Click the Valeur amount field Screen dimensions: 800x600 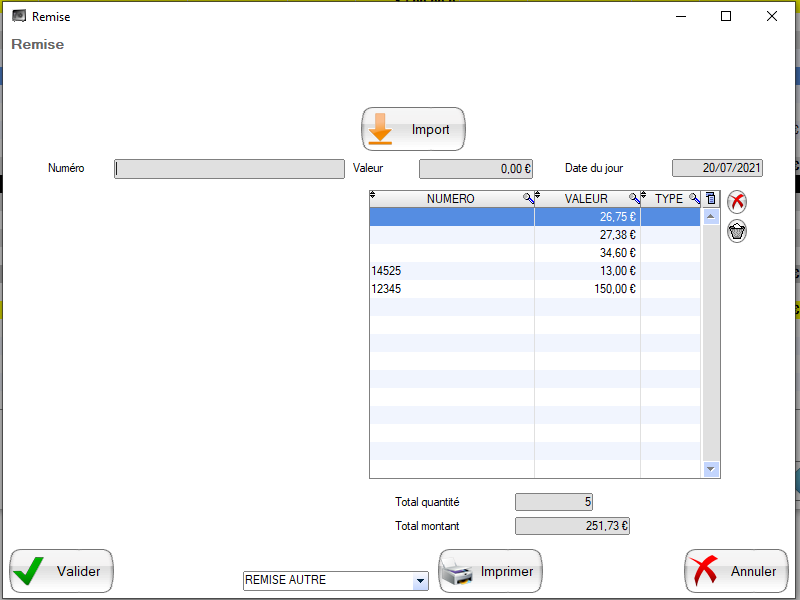click(476, 169)
